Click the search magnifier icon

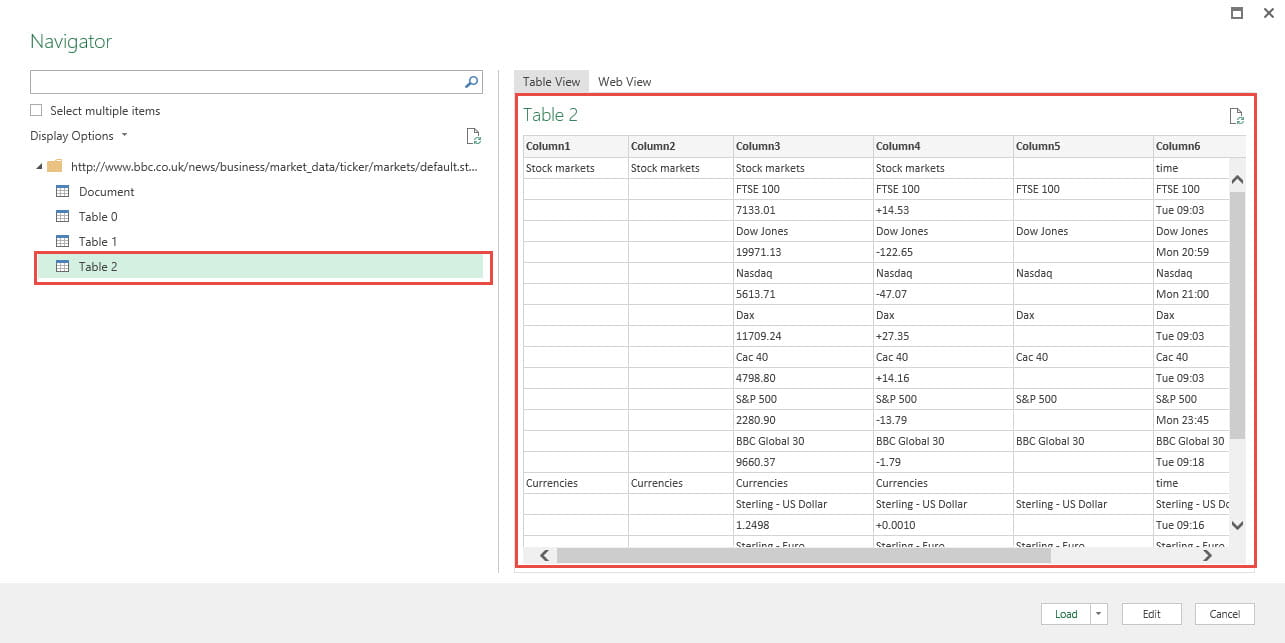coord(472,82)
